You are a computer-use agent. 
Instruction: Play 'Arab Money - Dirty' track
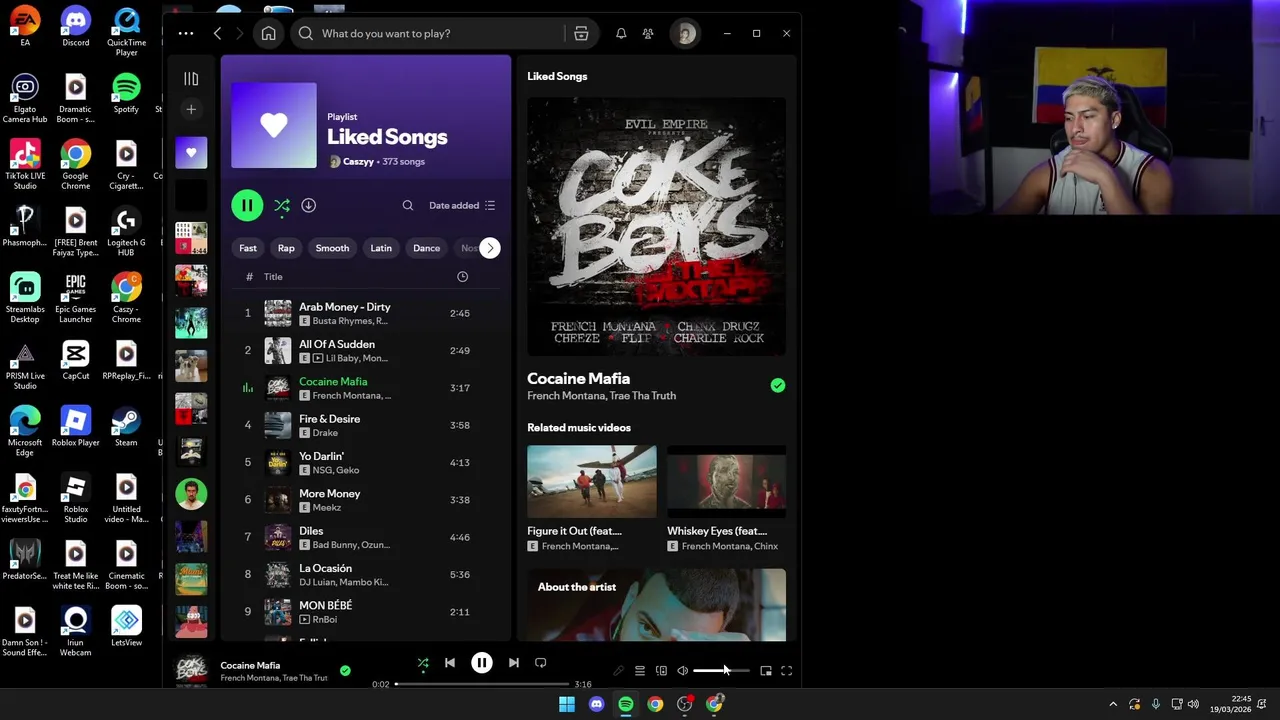(365, 313)
